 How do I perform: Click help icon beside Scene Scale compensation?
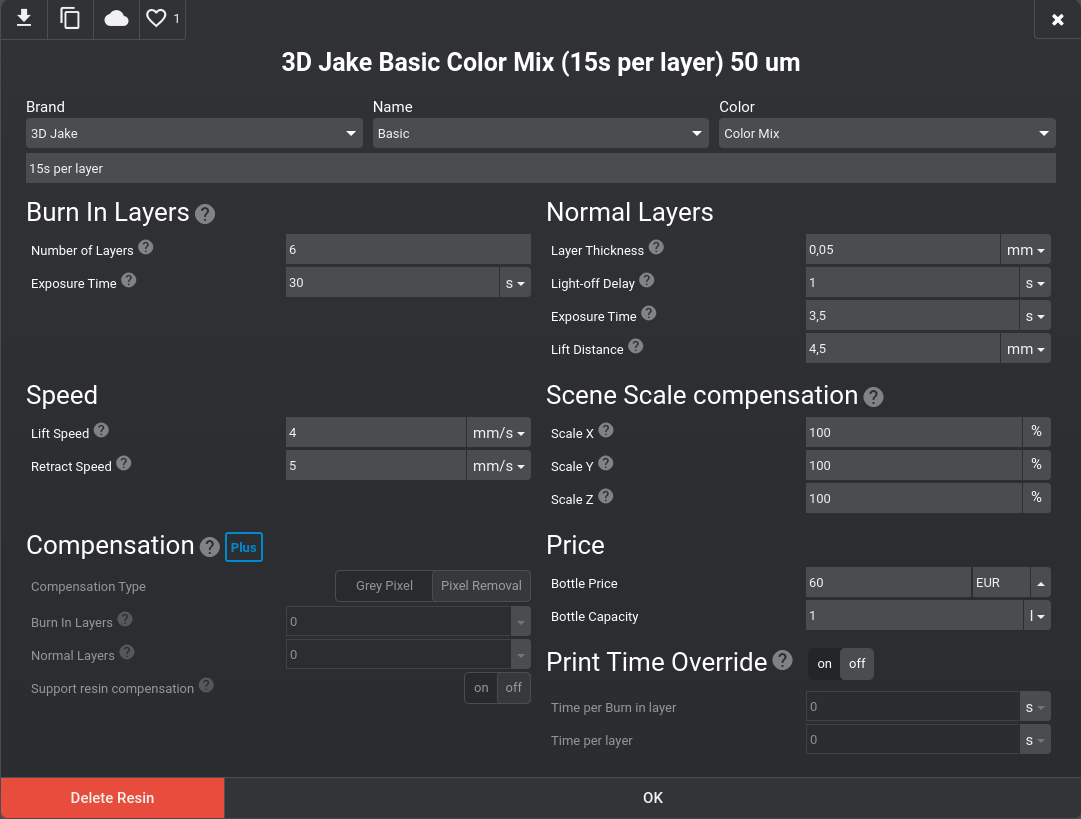[x=873, y=398]
